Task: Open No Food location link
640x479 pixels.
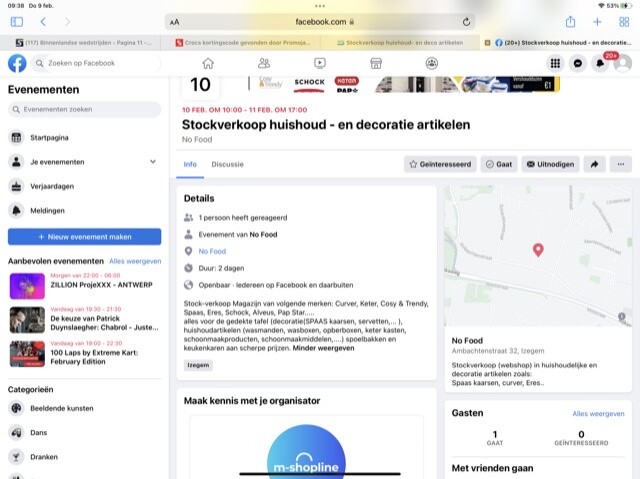Action: (212, 251)
